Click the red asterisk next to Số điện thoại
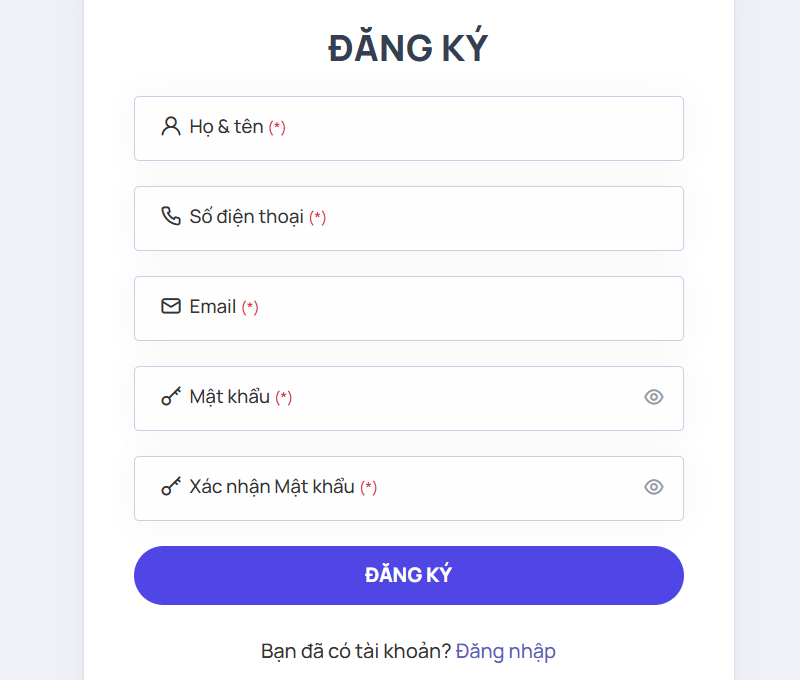Viewport: 800px width, 680px height. pyautogui.click(x=317, y=218)
